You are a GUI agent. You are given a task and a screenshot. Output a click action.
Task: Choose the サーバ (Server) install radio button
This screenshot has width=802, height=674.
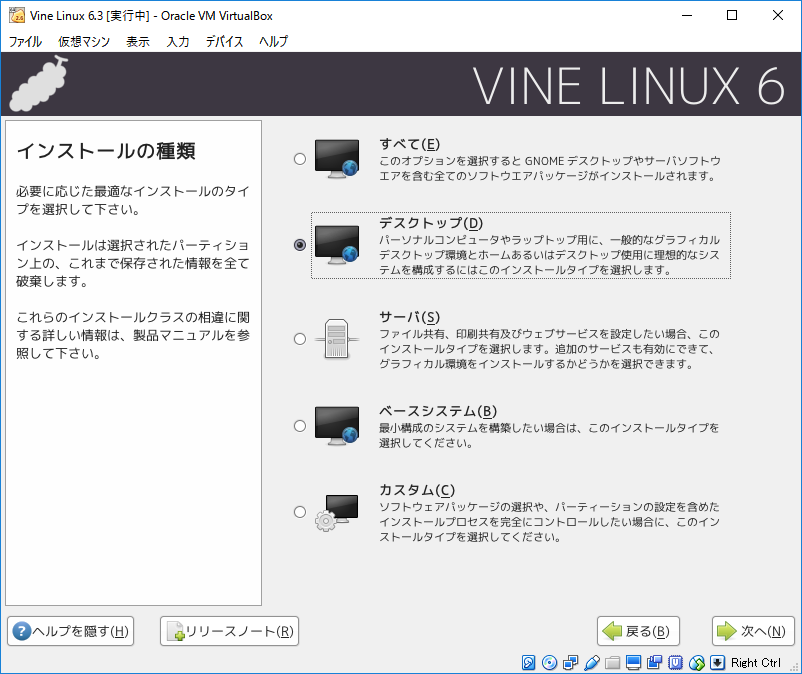tap(300, 339)
